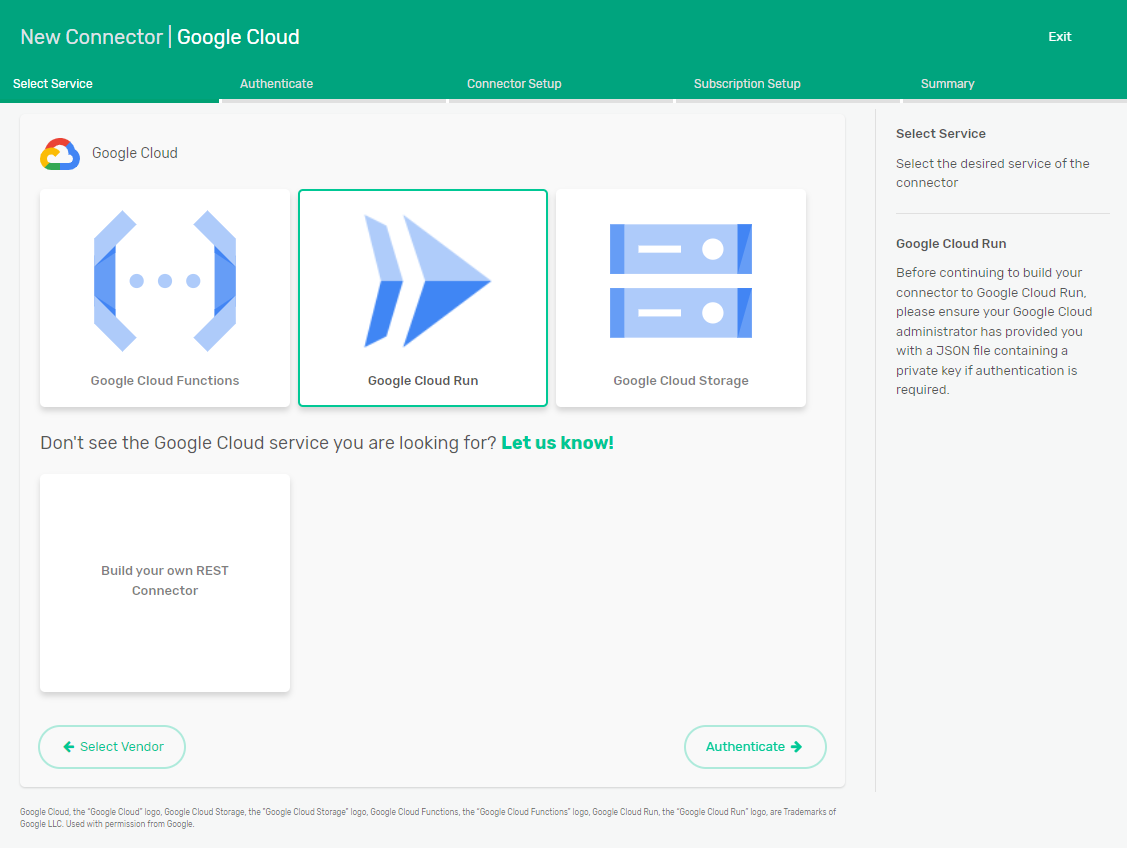This screenshot has height=848, width=1127.
Task: Exit the New Connector wizard
Action: (1059, 37)
